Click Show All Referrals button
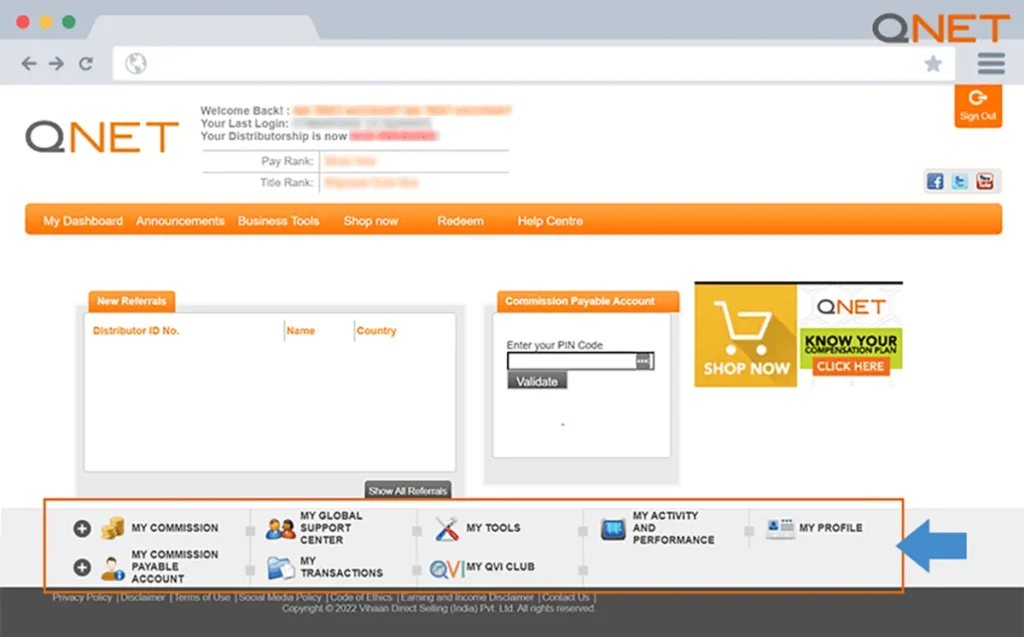The width and height of the screenshot is (1024, 637). [408, 490]
